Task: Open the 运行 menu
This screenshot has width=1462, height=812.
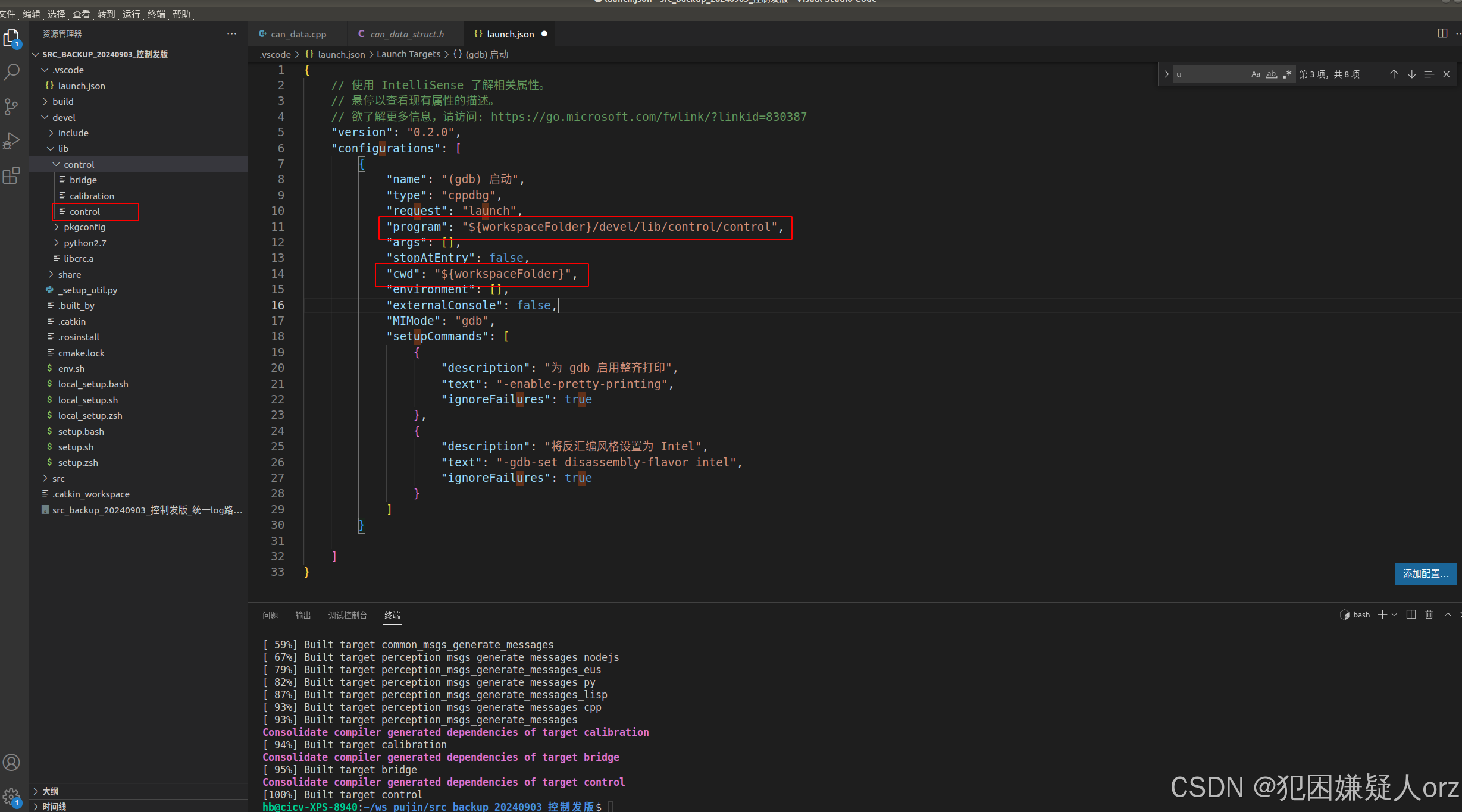Action: click(x=131, y=14)
